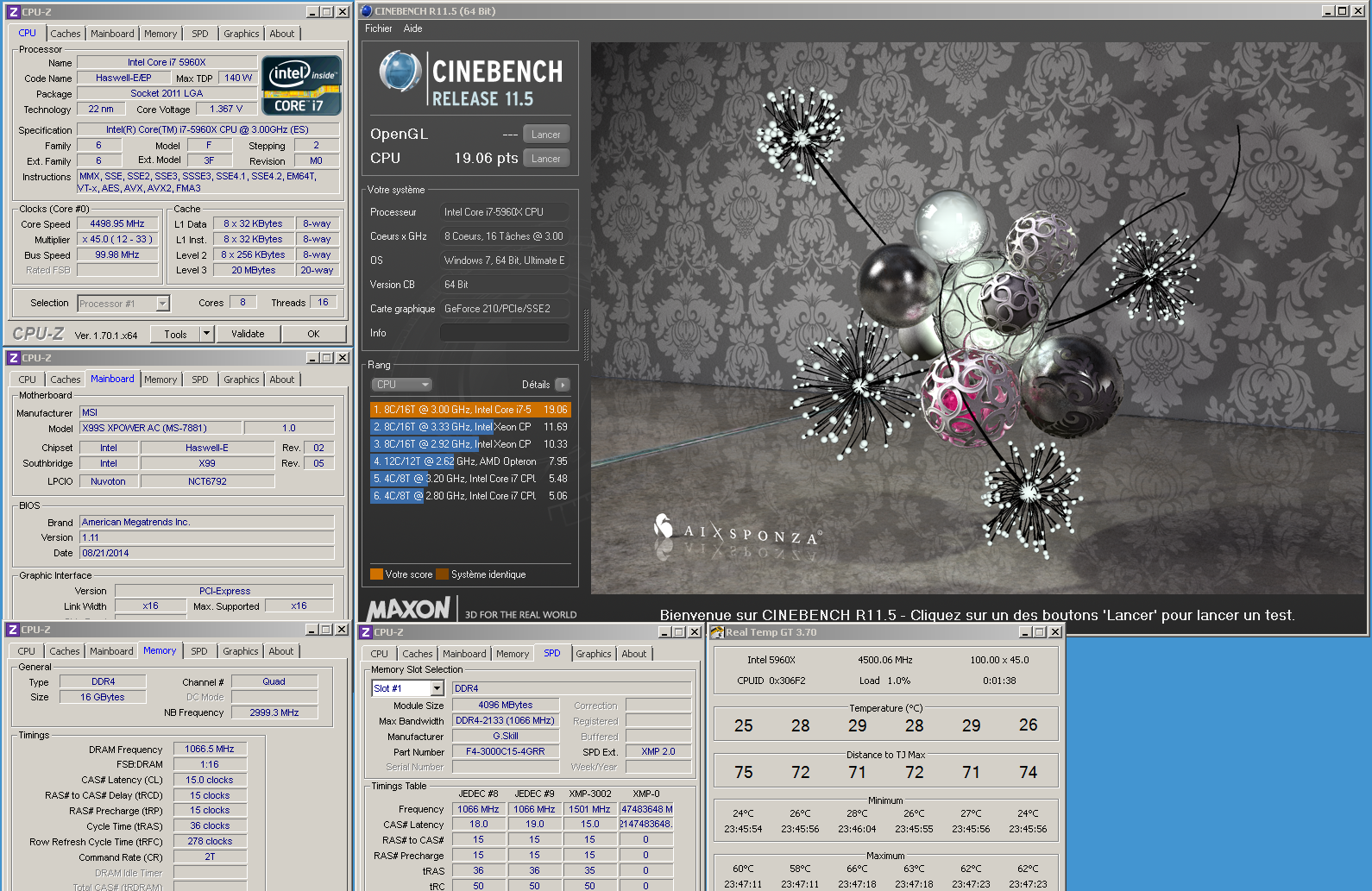This screenshot has height=891, width=1372.
Task: Click the Intel Core i7 logo in CPU-Z
Action: [x=301, y=85]
